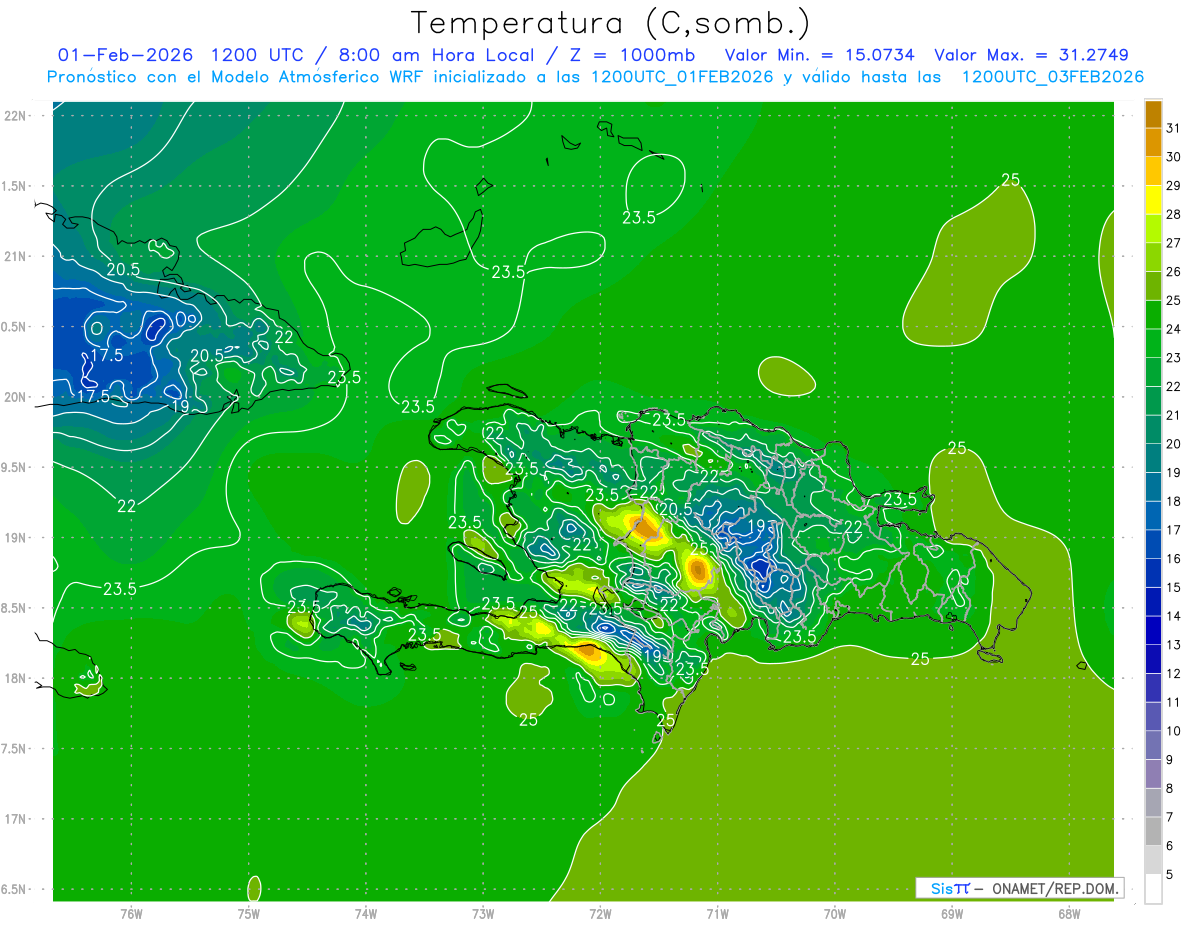Pick the white swatch below legend value 5
This screenshot has height=927, width=1200.
point(1153,889)
